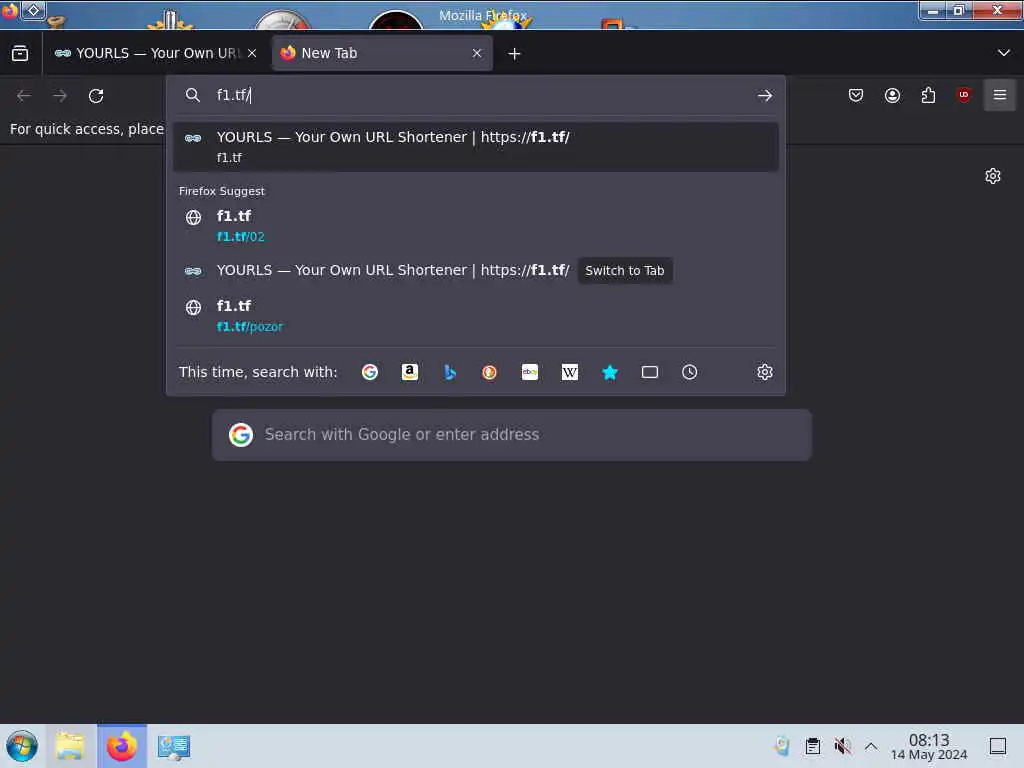
Task: Open search settings gear in URL dropdown
Action: 765,372
